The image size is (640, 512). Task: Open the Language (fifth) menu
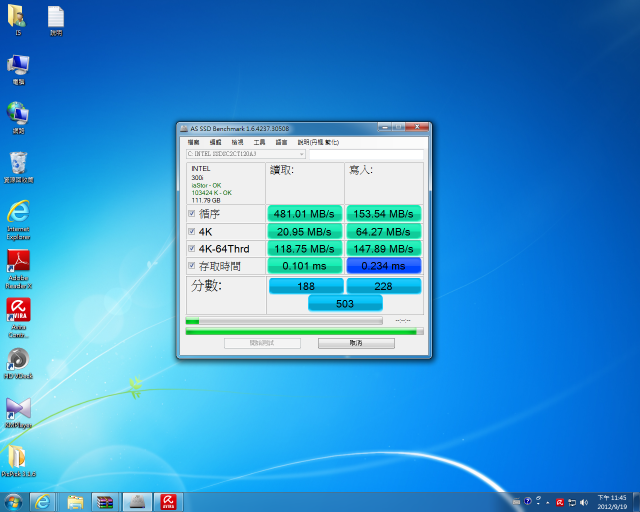[x=281, y=142]
